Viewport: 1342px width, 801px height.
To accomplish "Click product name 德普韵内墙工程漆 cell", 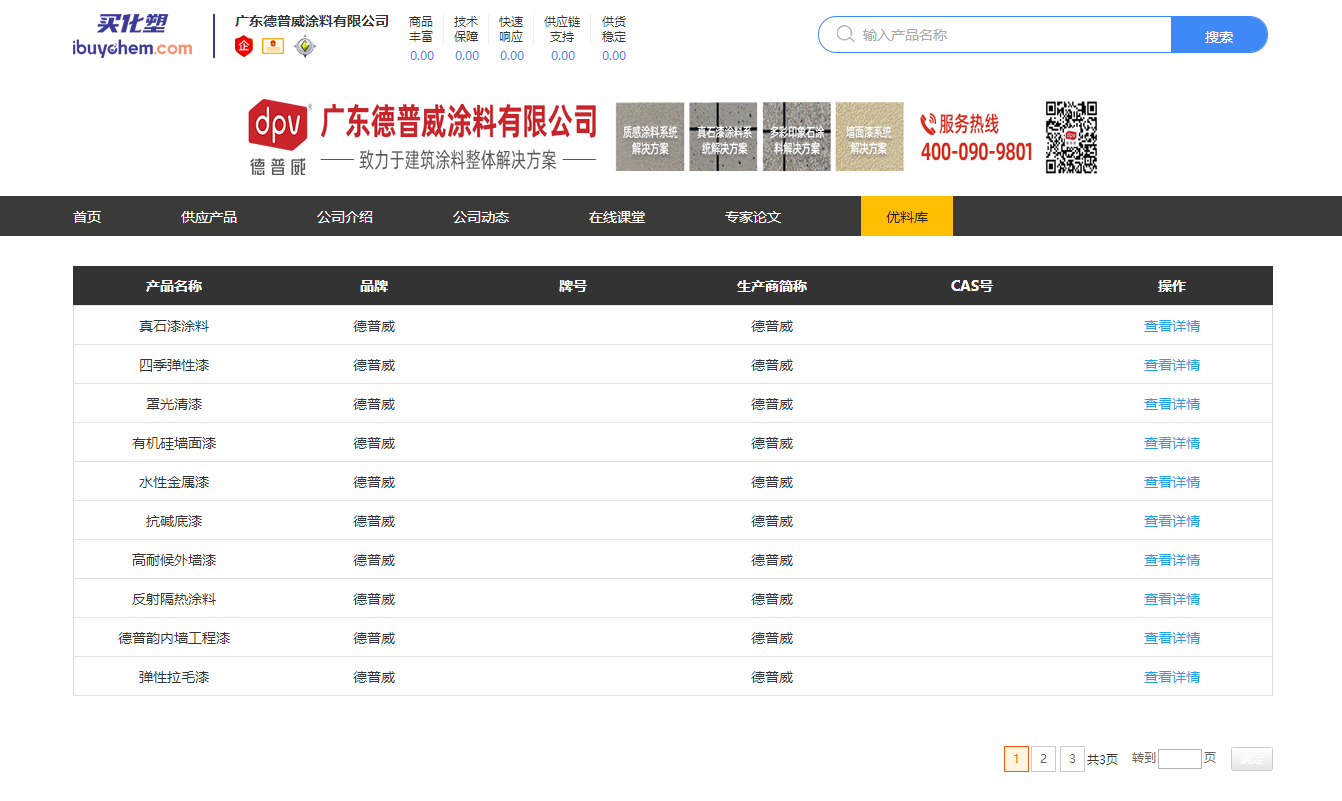I will pos(174,638).
